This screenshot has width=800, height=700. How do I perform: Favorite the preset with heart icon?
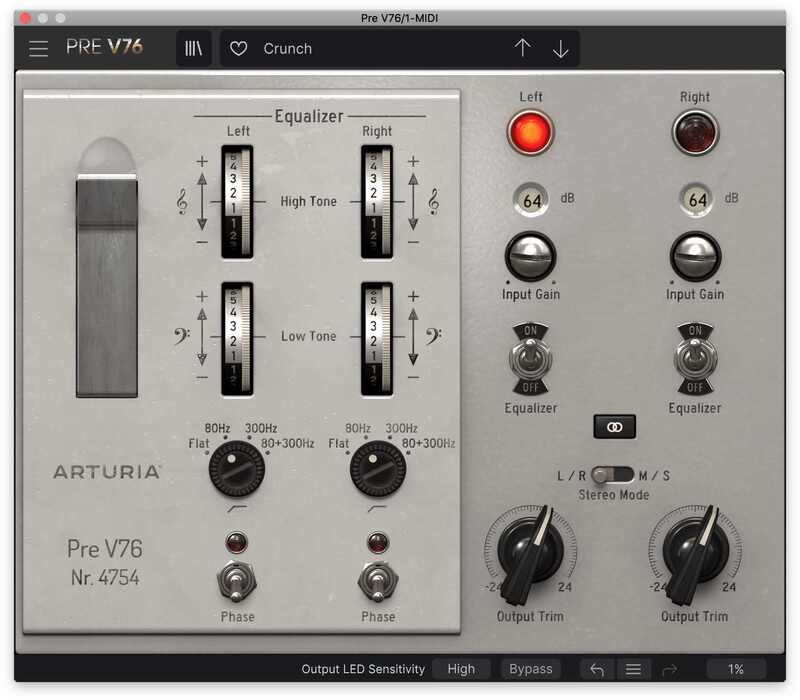pos(238,49)
